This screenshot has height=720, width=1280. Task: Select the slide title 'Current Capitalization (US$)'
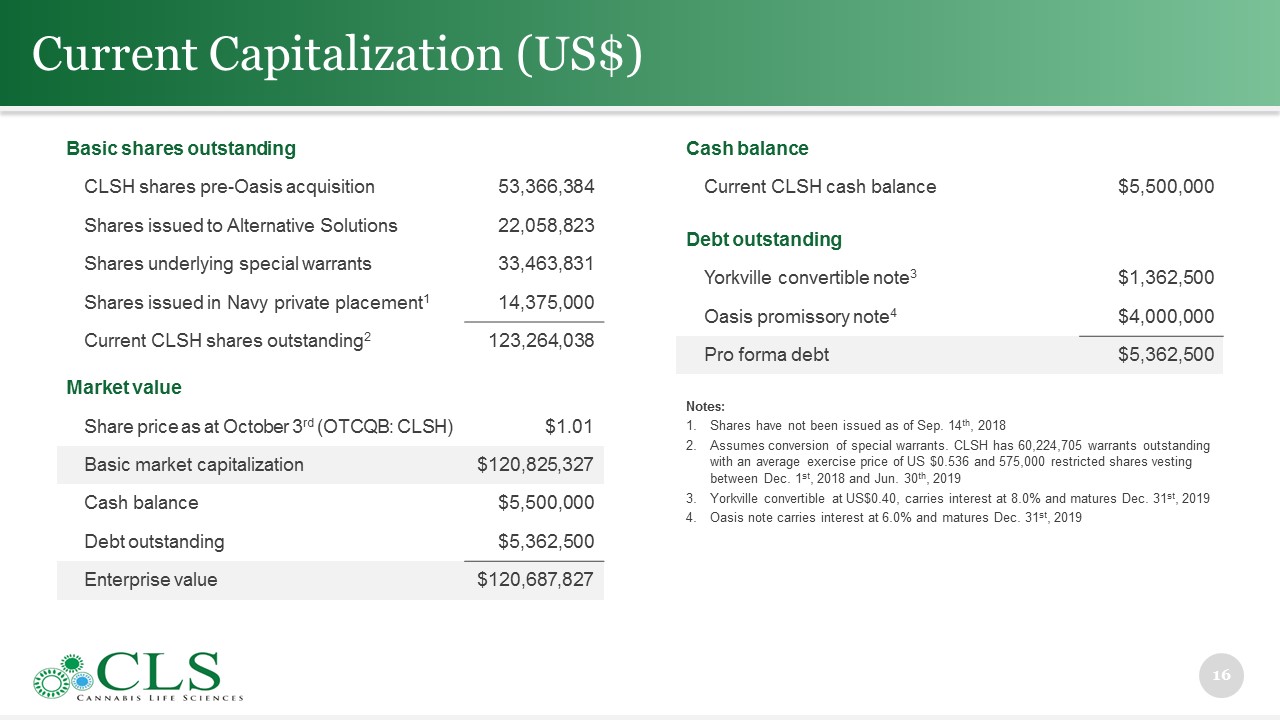click(336, 53)
